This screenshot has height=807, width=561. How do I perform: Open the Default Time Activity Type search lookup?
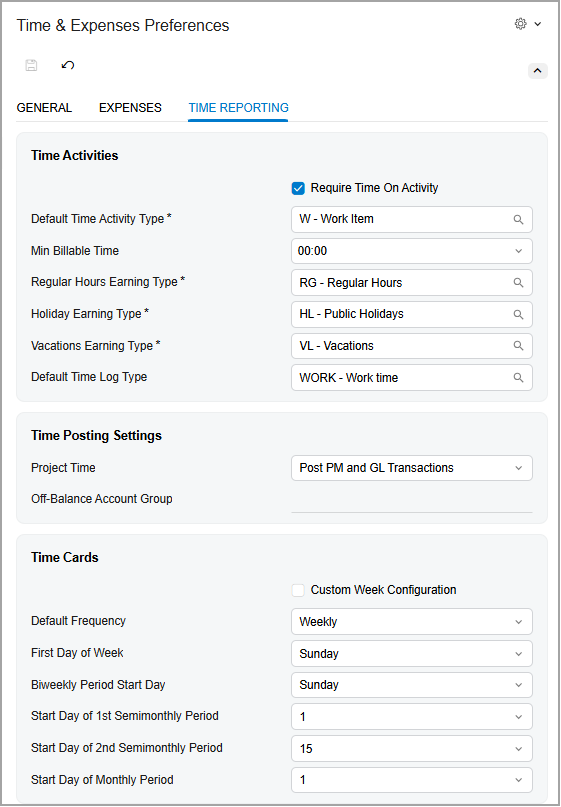518,220
